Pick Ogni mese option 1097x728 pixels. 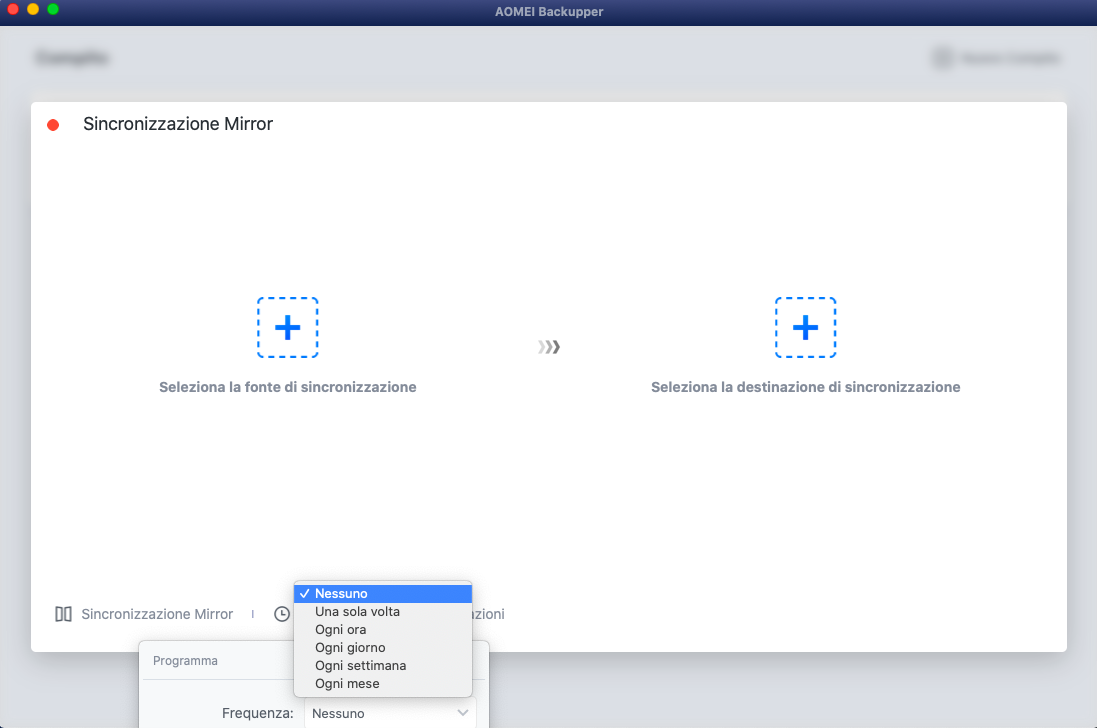pyautogui.click(x=383, y=684)
